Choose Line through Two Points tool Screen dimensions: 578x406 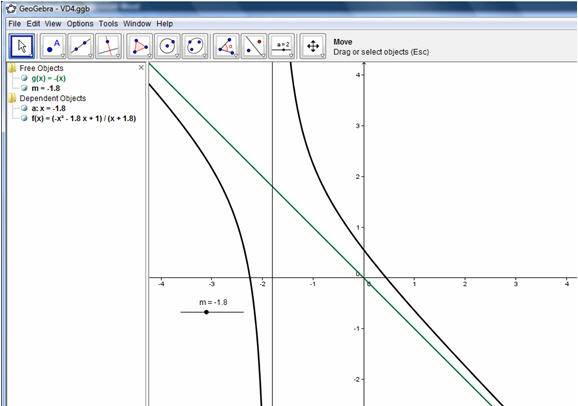(81, 46)
